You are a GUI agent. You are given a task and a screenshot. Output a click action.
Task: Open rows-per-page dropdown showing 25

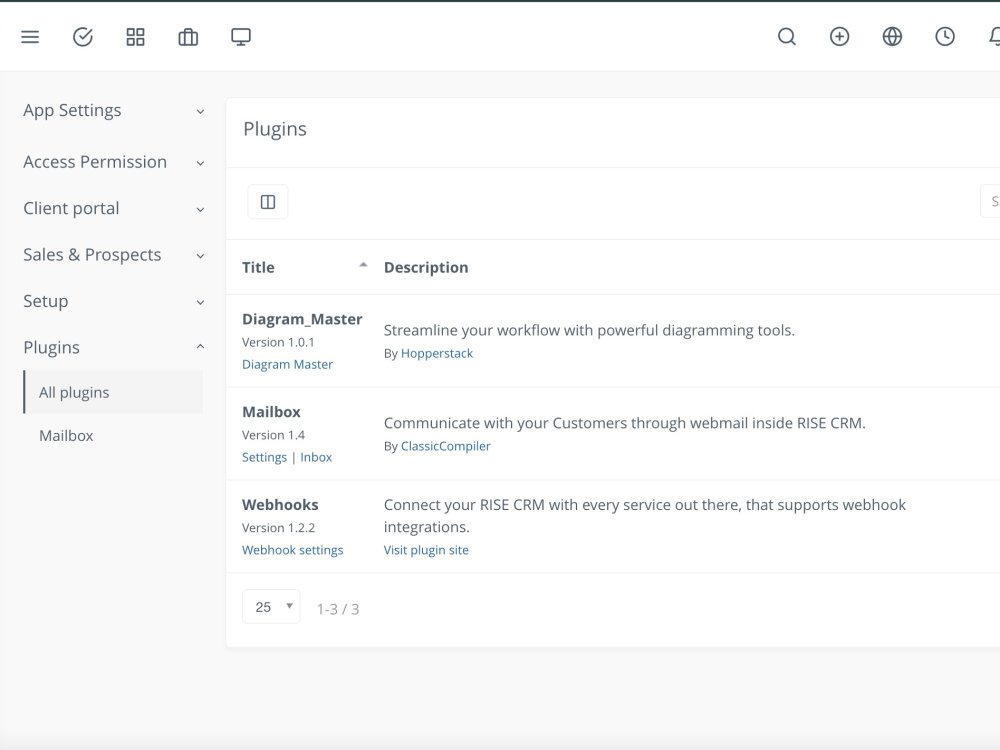point(271,607)
